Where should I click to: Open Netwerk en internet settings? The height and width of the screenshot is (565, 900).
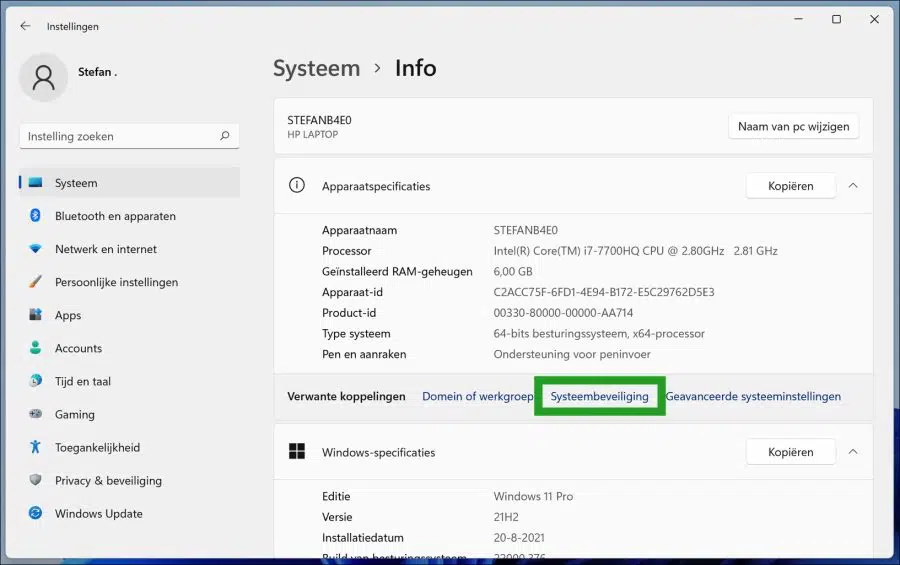point(130,249)
